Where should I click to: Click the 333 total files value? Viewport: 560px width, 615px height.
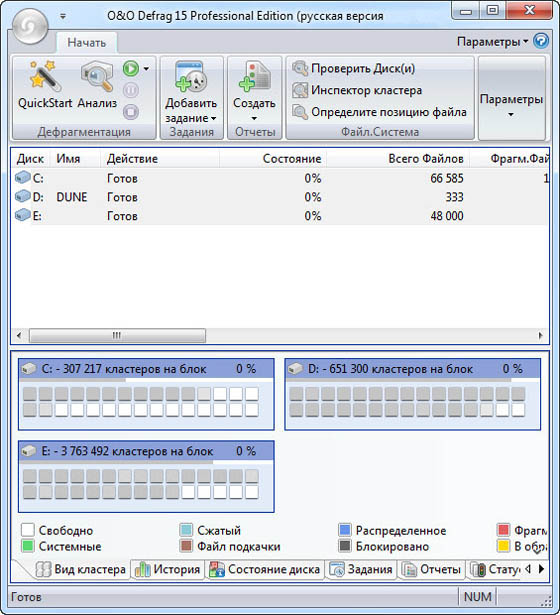point(454,197)
